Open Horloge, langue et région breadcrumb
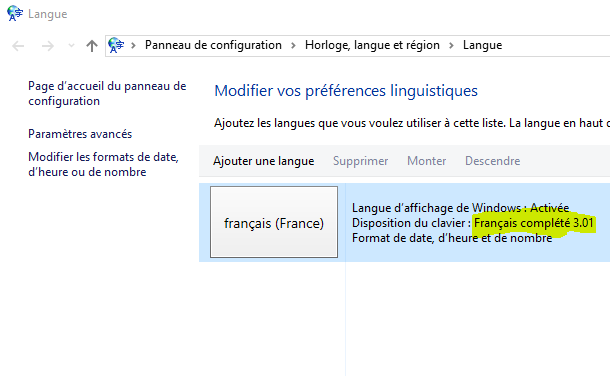 (372, 45)
